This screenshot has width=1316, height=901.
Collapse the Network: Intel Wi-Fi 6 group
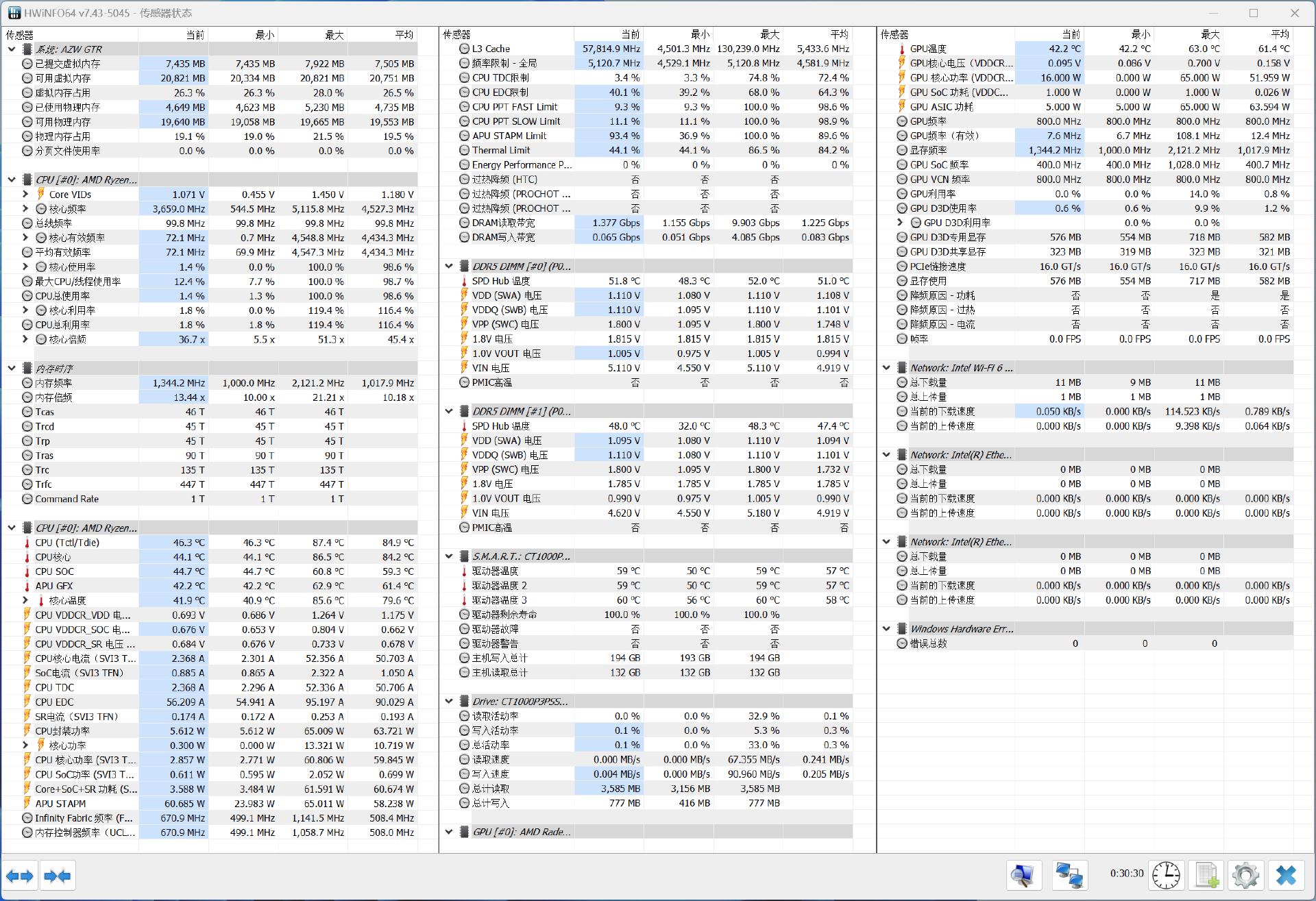click(888, 367)
